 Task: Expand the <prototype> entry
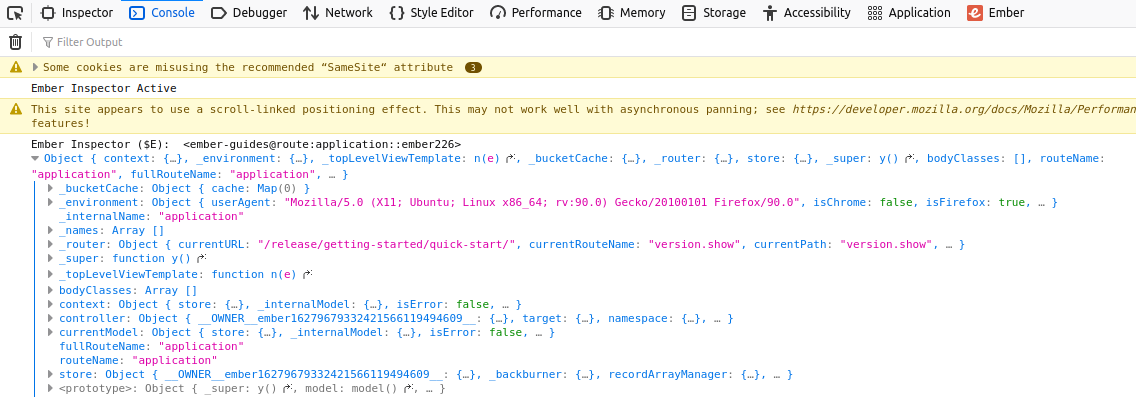pyautogui.click(x=50, y=389)
